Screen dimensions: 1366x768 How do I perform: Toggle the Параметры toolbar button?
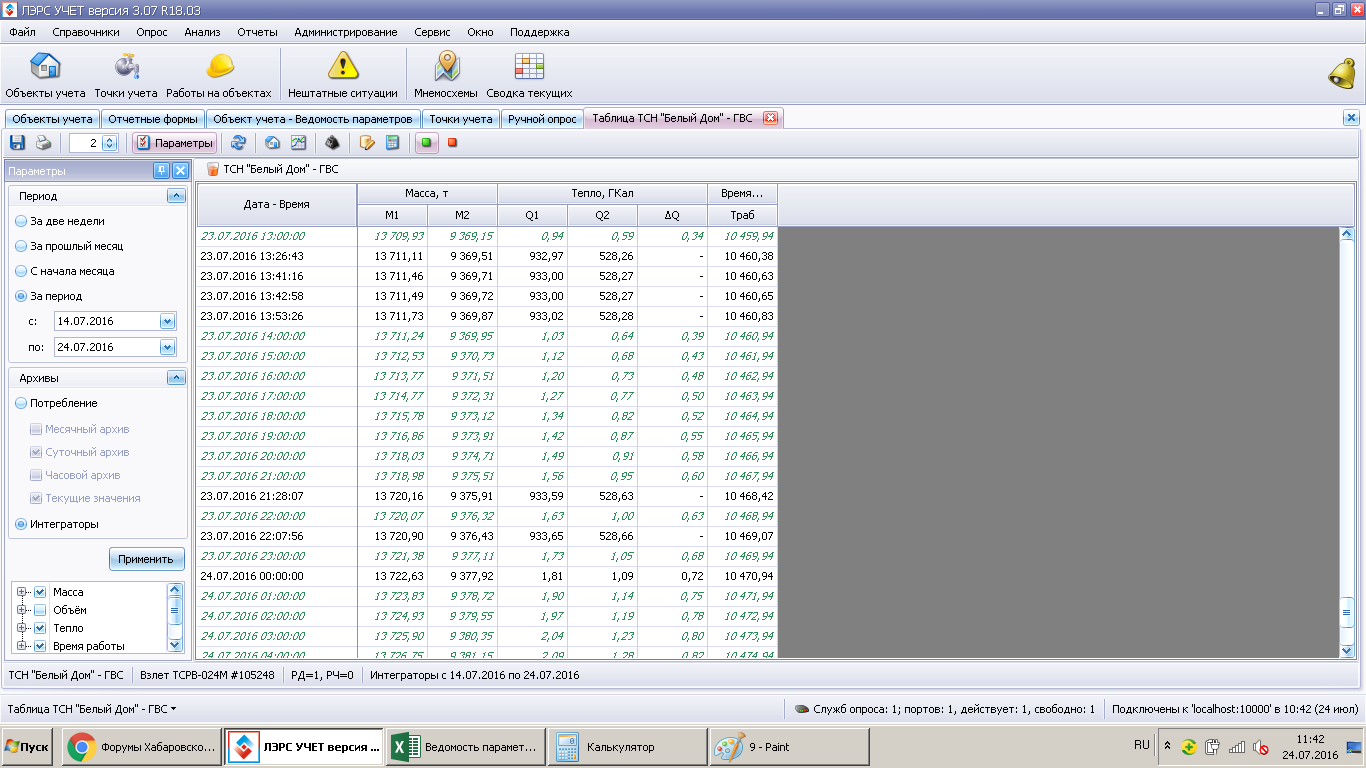[x=175, y=143]
